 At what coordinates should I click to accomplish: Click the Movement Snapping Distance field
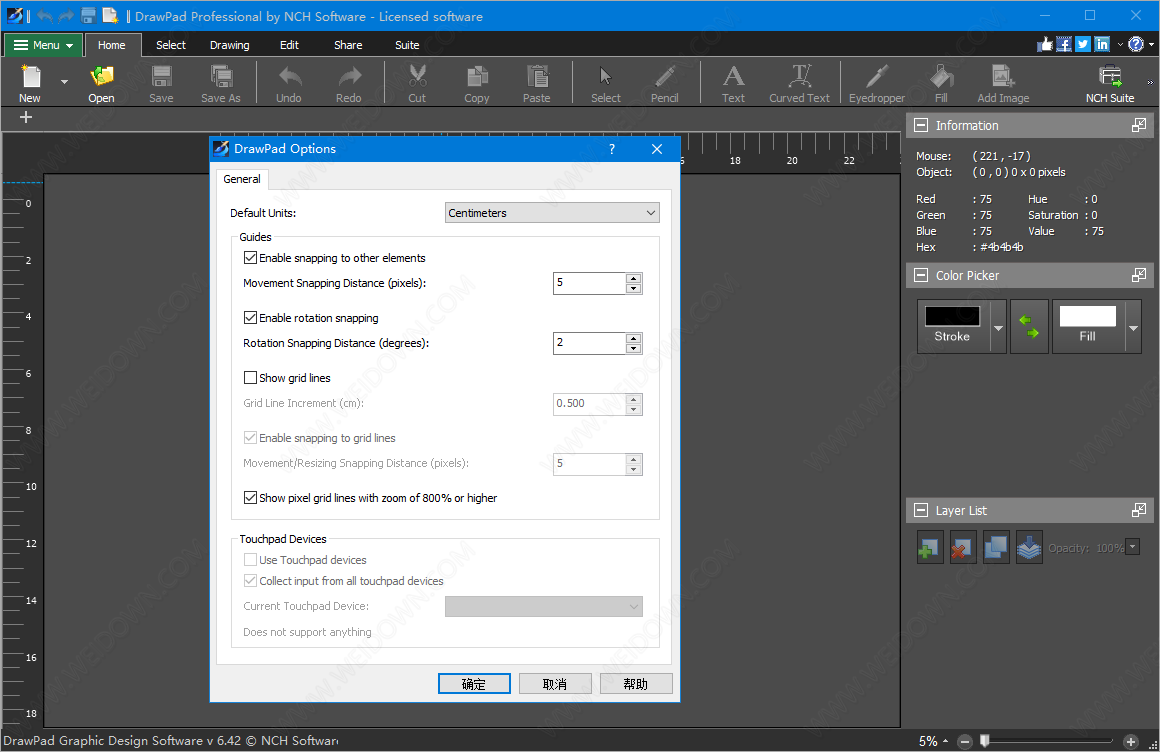tap(589, 283)
